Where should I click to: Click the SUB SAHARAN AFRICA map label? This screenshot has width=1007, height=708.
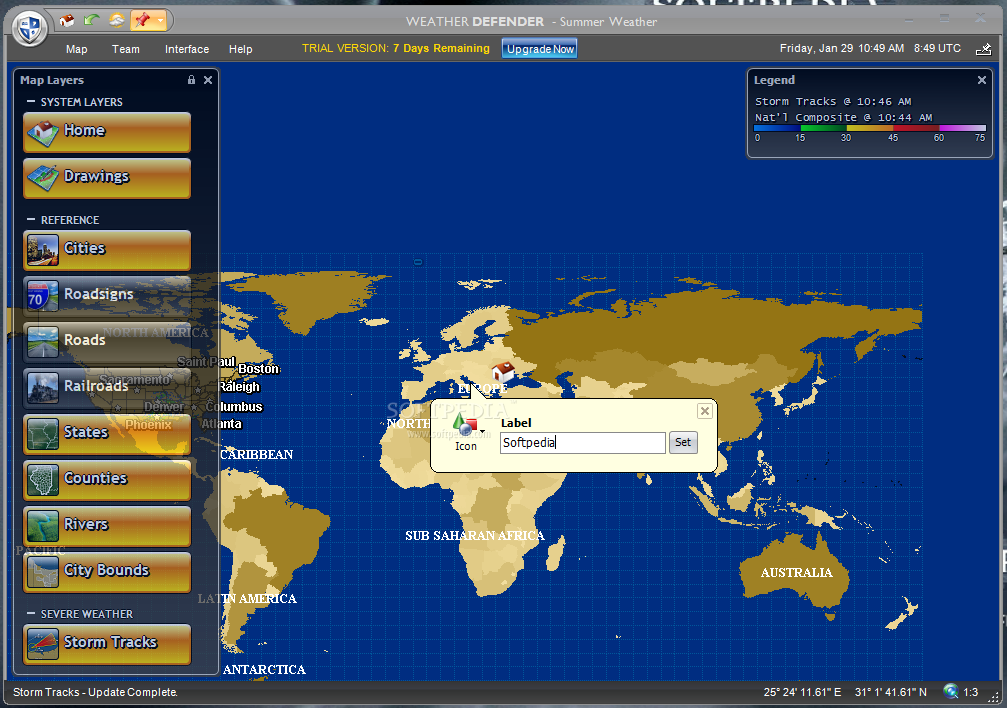475,535
